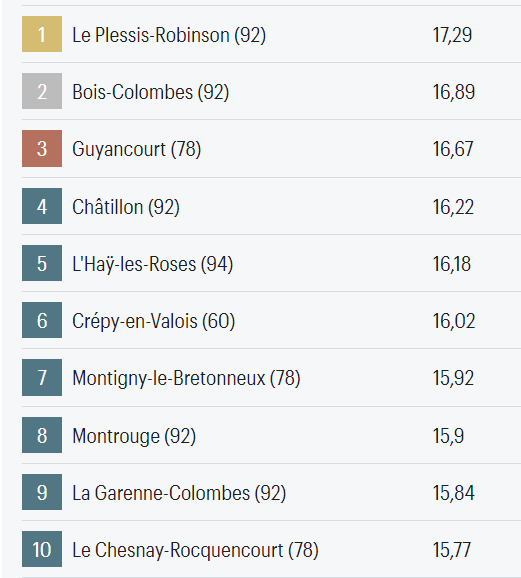This screenshot has width=521, height=578.
Task: Click the silver rank 2 badge
Action: (42, 91)
